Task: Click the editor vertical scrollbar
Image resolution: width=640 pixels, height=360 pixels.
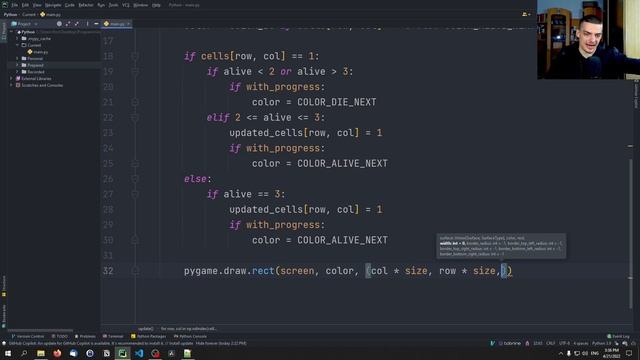Action: pos(631,233)
